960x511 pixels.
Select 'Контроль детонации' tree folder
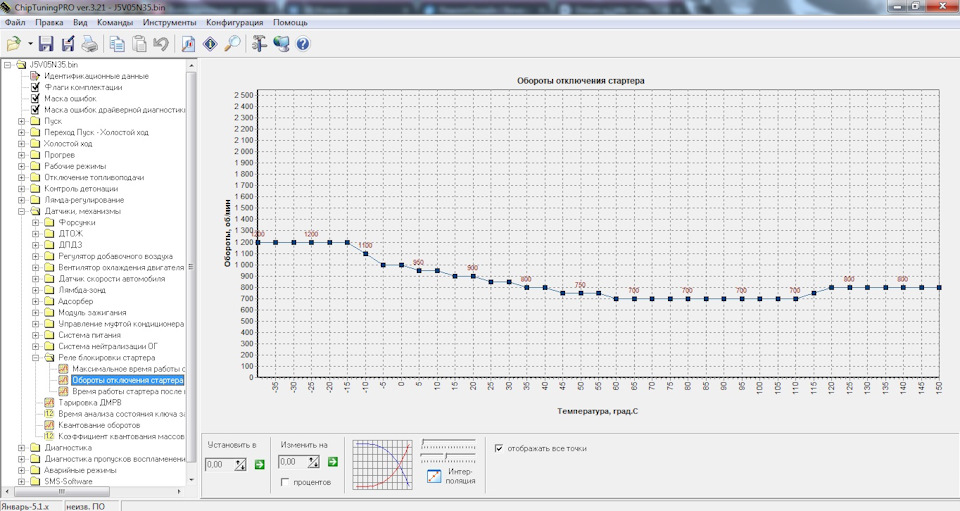pos(81,189)
